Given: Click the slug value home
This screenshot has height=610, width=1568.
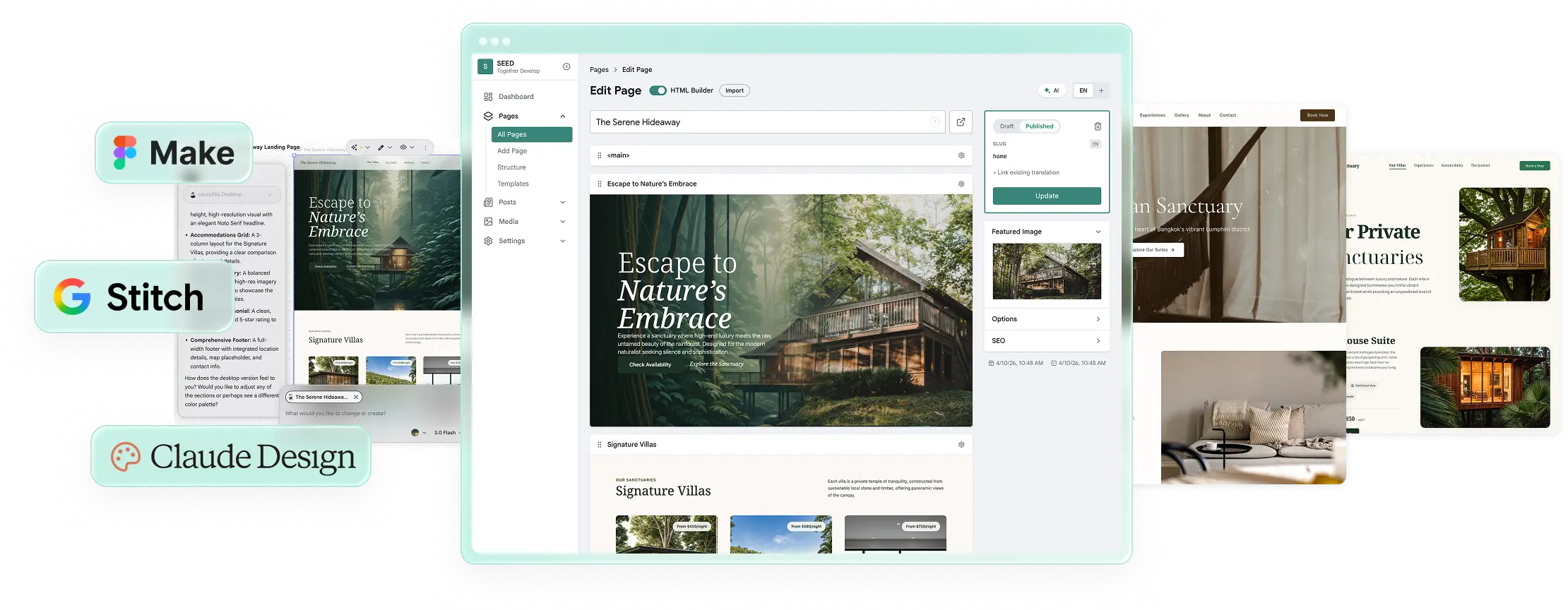Looking at the screenshot, I should 999,157.
